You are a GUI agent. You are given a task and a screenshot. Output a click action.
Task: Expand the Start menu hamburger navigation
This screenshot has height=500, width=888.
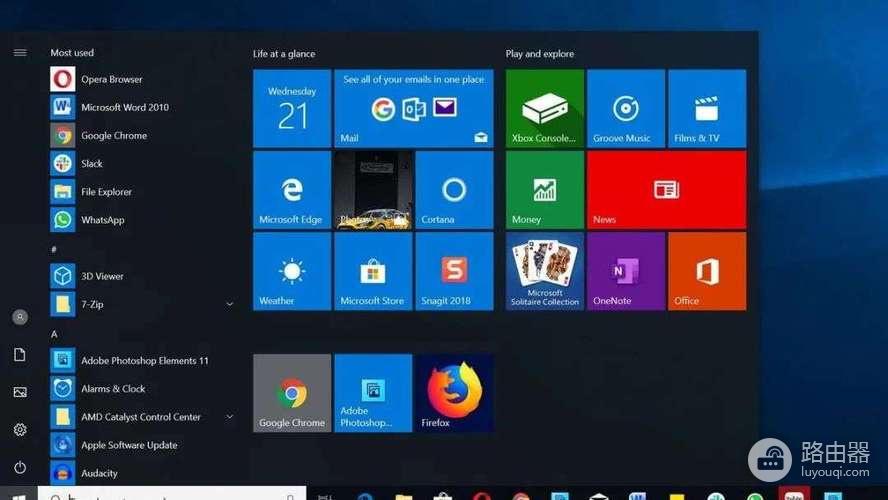tap(20, 53)
